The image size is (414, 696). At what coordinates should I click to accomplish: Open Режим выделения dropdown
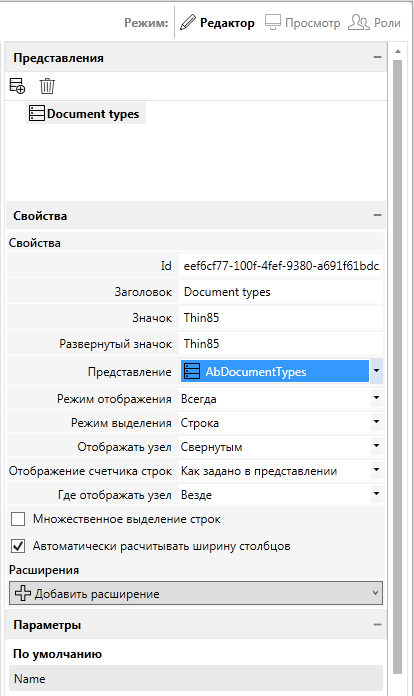(x=376, y=422)
